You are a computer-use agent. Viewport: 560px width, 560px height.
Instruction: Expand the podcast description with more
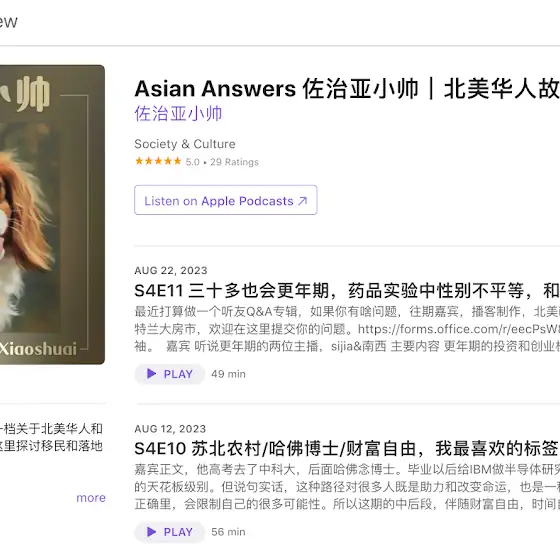(x=91, y=498)
